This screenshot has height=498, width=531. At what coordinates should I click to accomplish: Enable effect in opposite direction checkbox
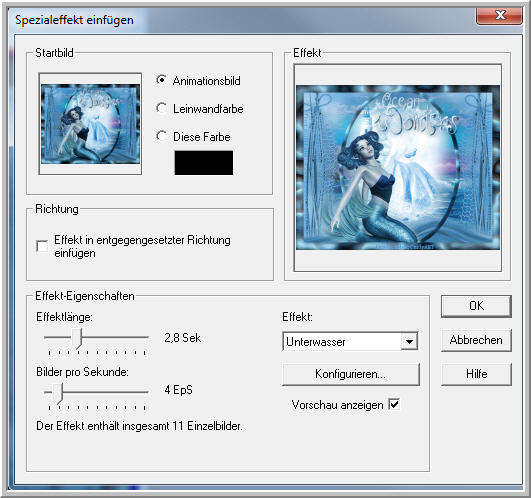click(42, 246)
